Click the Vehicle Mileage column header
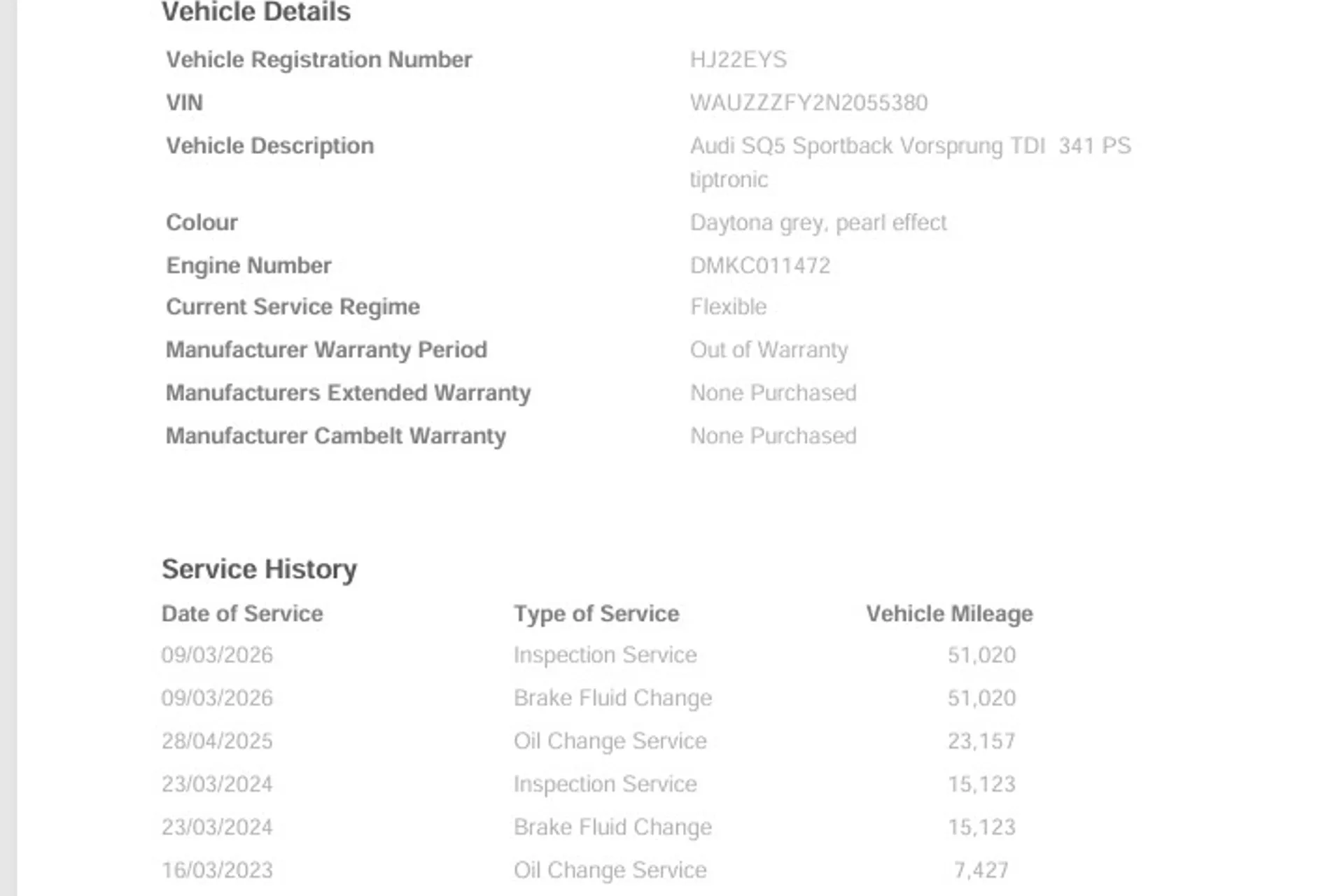The height and width of the screenshot is (896, 1344). (x=949, y=614)
